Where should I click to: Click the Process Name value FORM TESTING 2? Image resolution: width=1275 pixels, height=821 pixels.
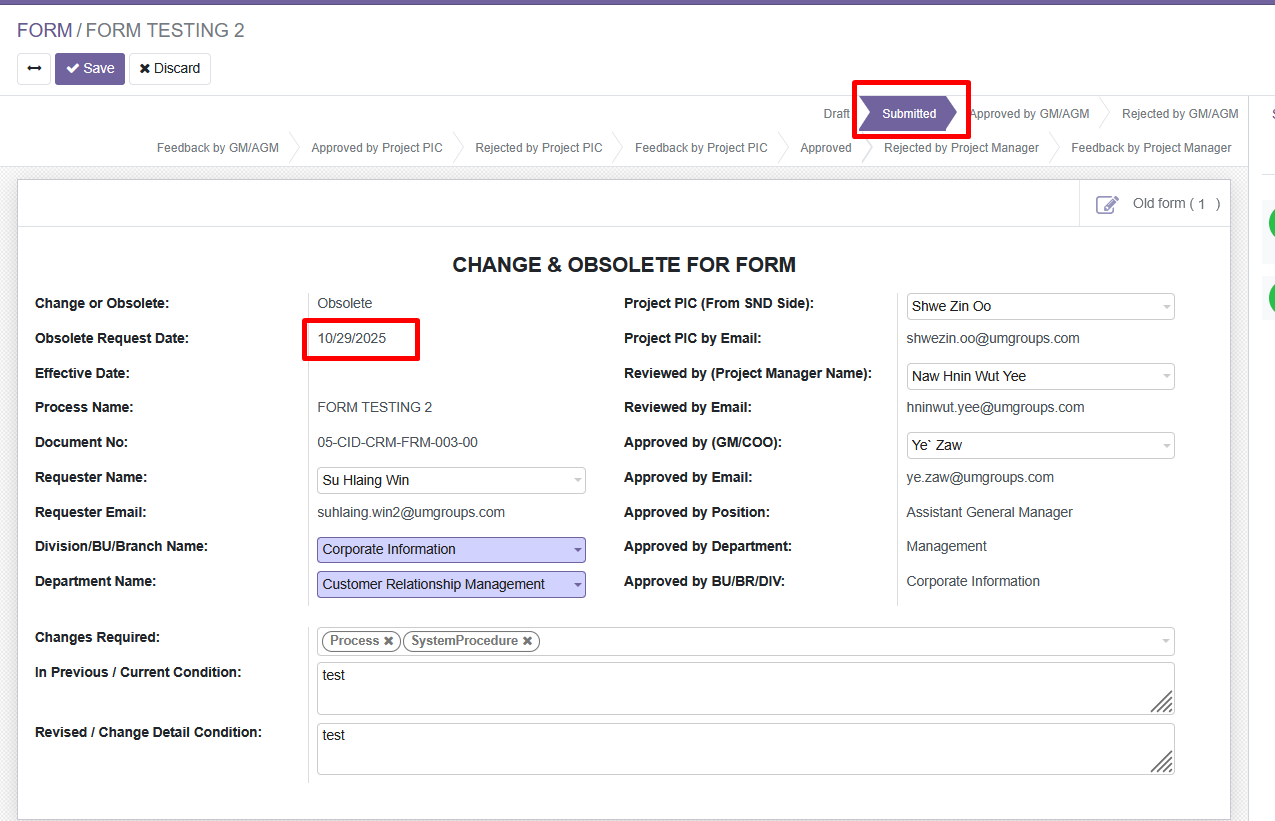point(375,407)
